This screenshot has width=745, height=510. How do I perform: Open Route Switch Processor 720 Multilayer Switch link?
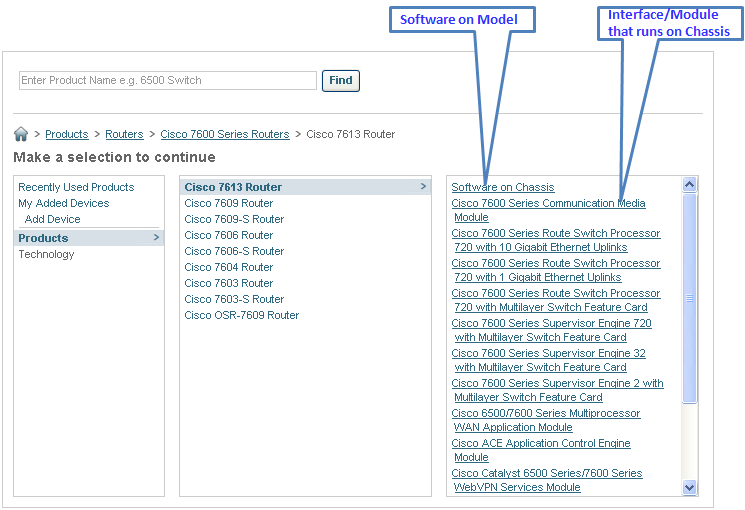coord(556,300)
